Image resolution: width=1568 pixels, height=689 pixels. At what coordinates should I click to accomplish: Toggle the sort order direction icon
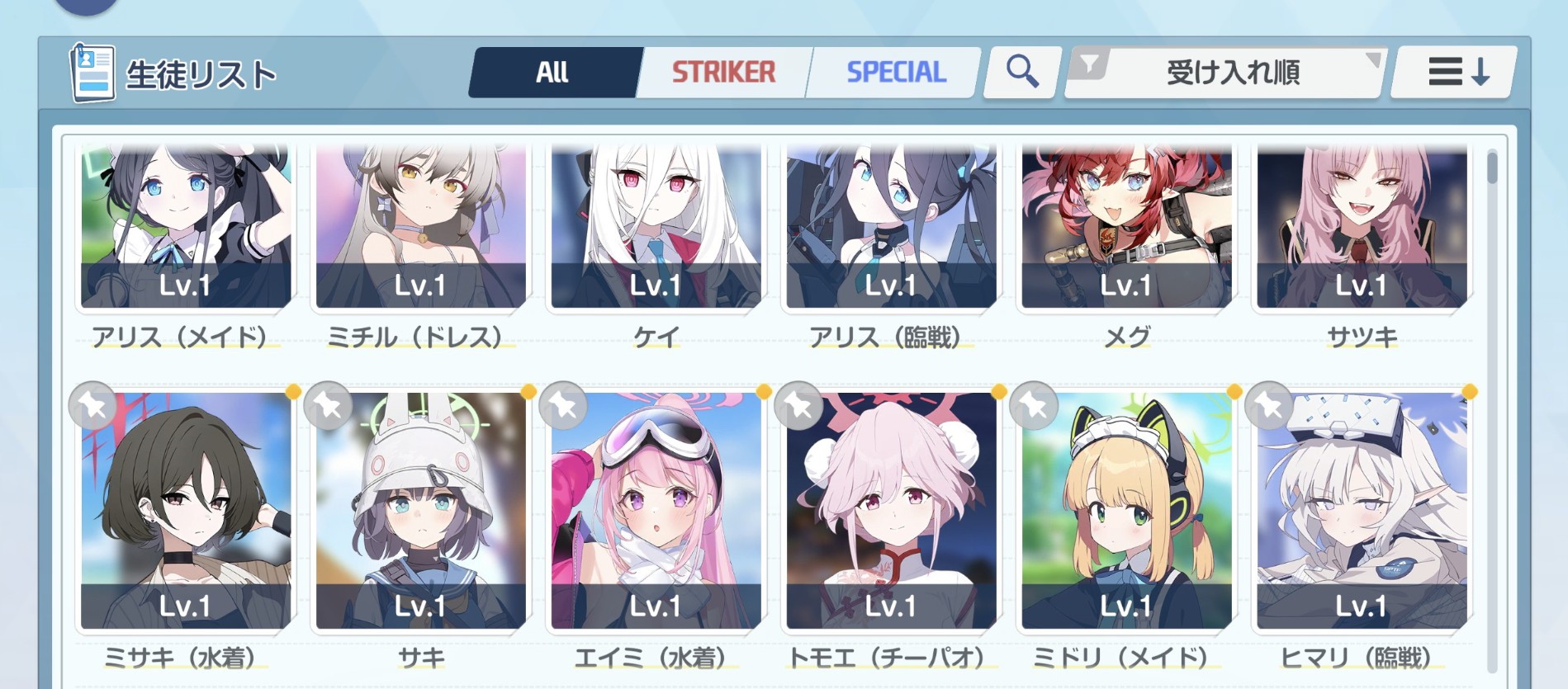1456,72
